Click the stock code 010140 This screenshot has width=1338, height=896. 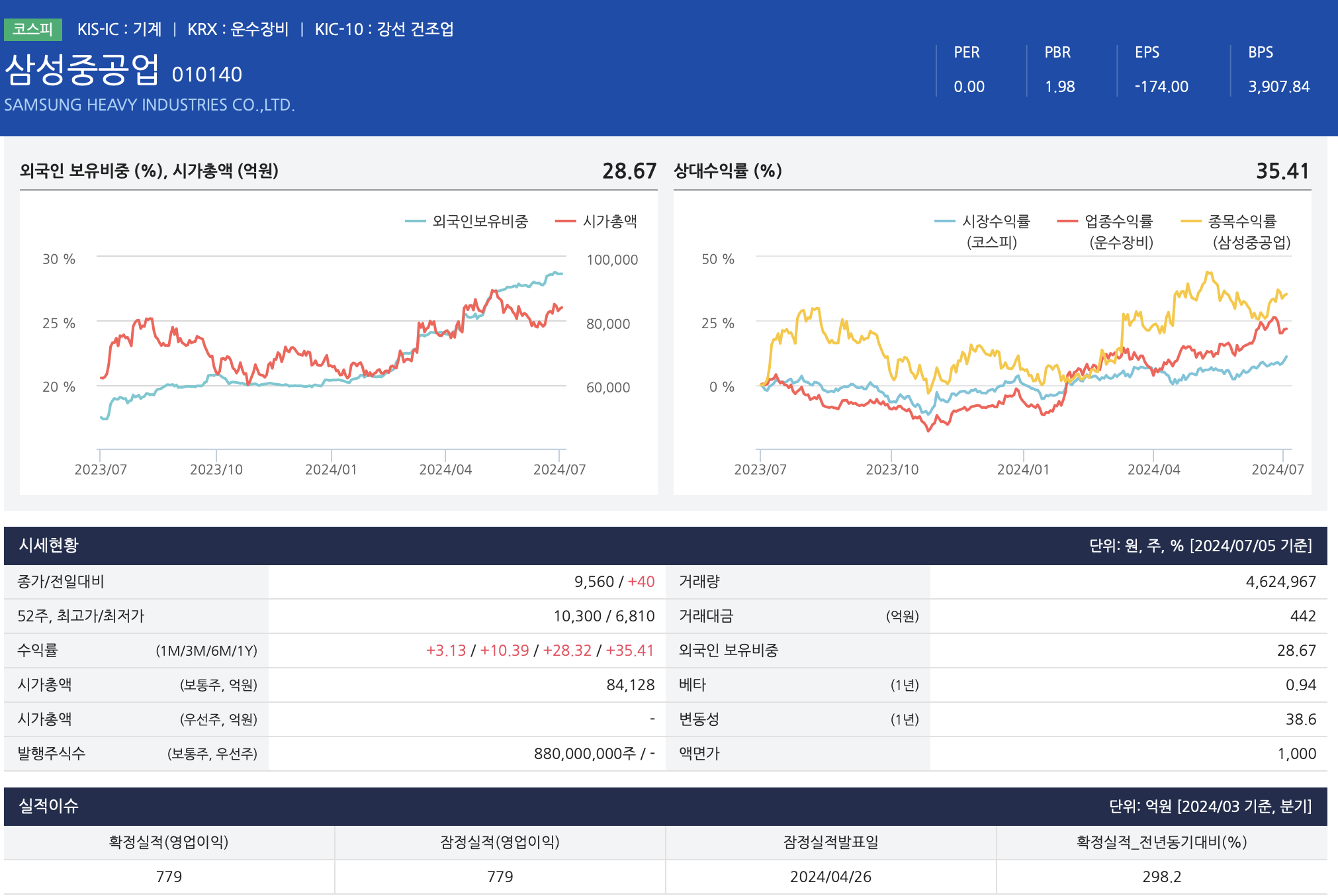click(x=207, y=75)
